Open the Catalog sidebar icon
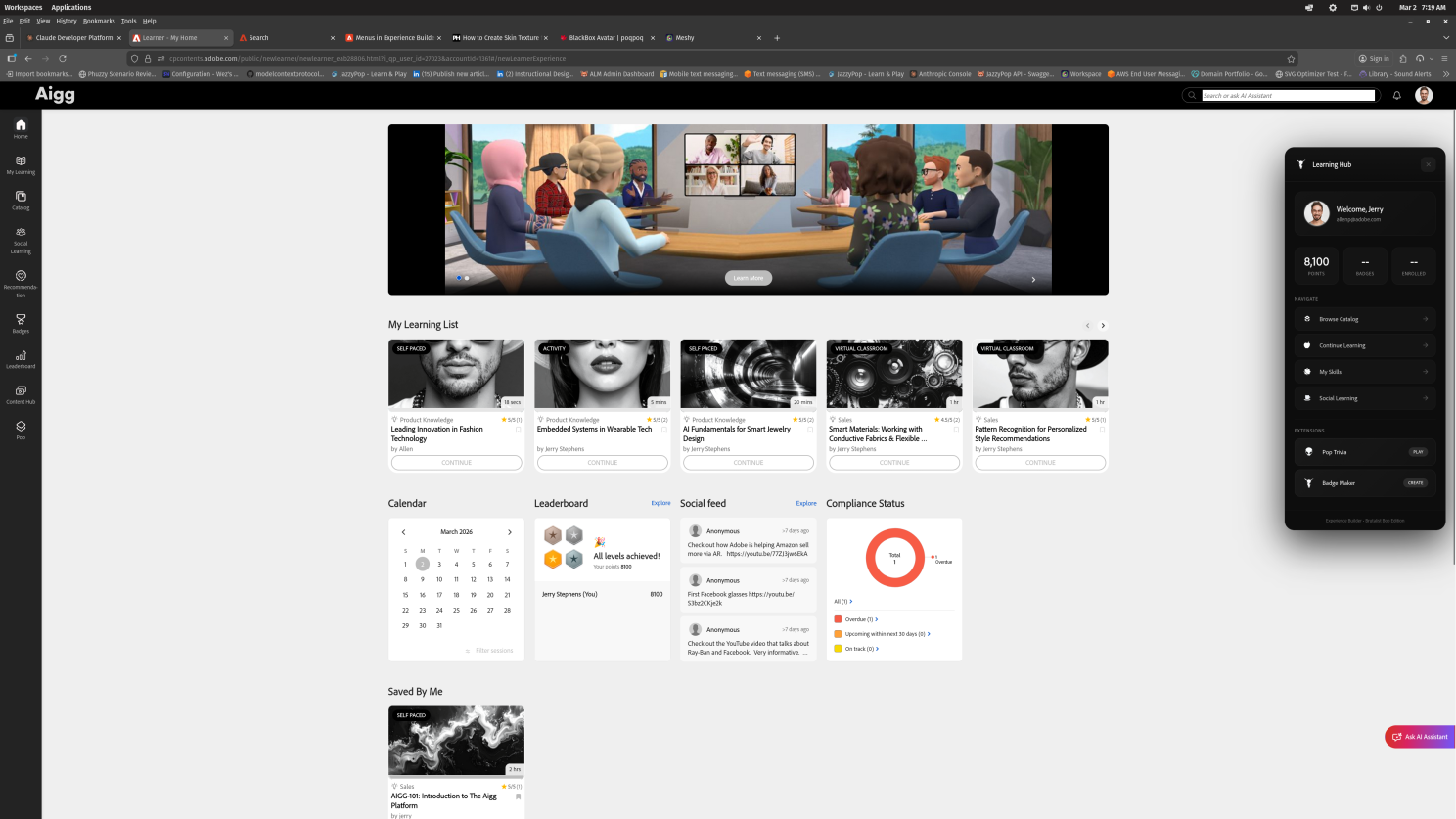 [x=21, y=200]
